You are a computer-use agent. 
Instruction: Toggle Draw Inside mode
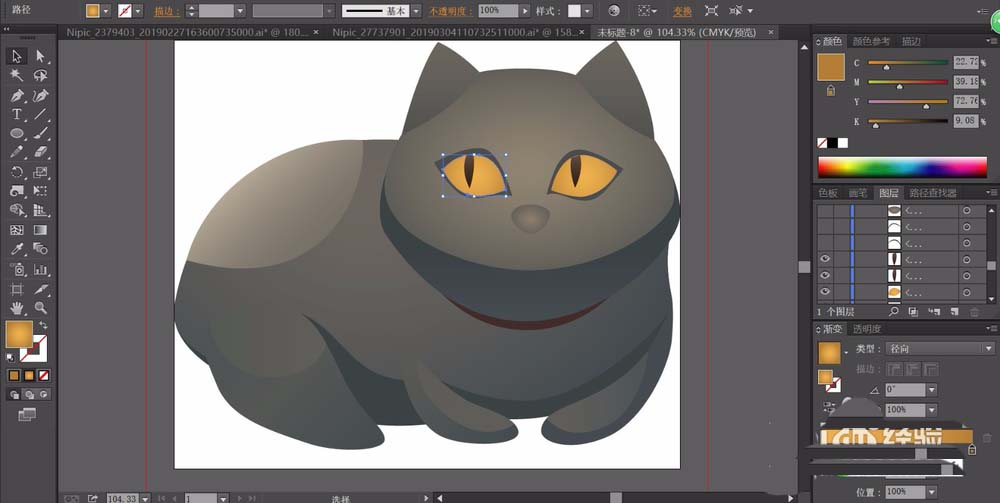pyautogui.click(x=43, y=395)
